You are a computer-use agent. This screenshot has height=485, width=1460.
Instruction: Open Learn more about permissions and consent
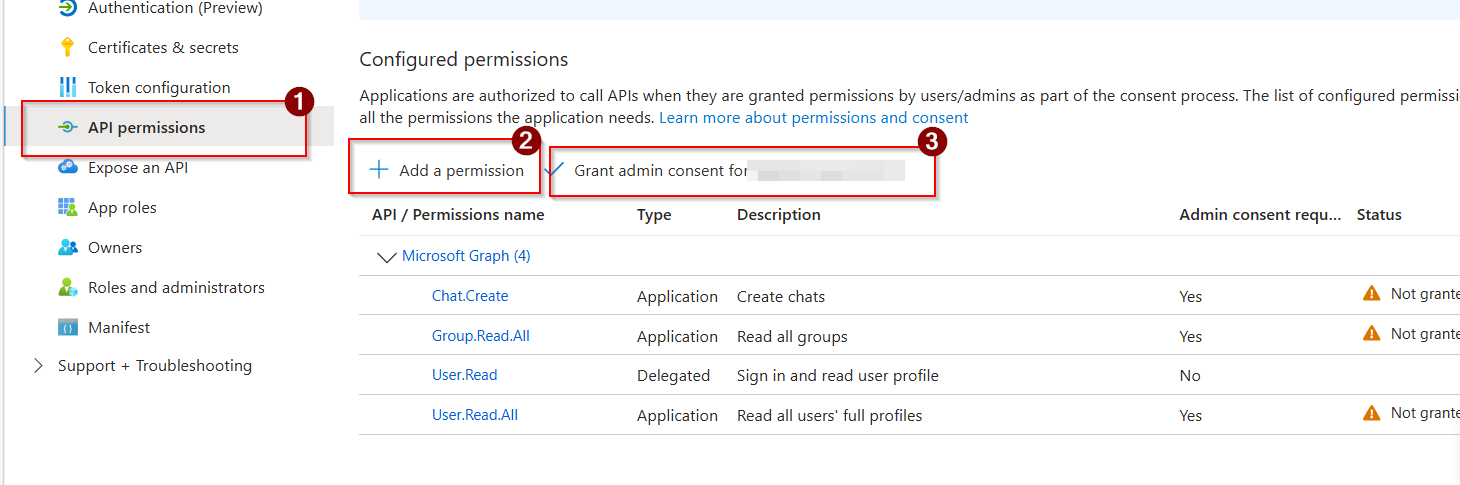813,118
